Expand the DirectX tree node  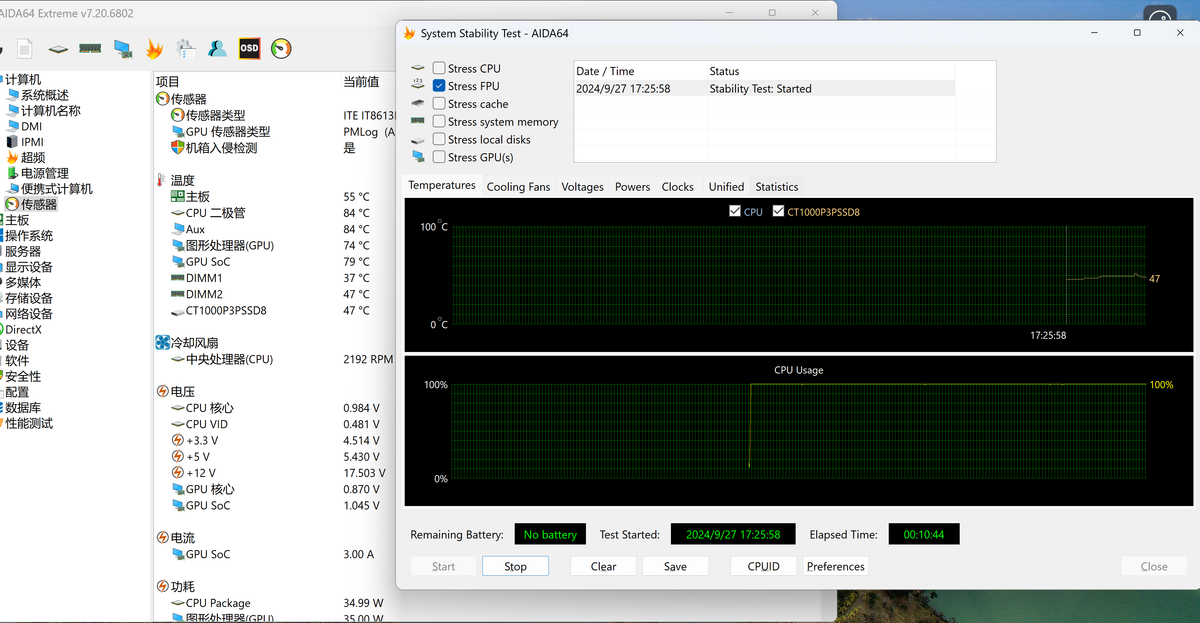point(24,329)
